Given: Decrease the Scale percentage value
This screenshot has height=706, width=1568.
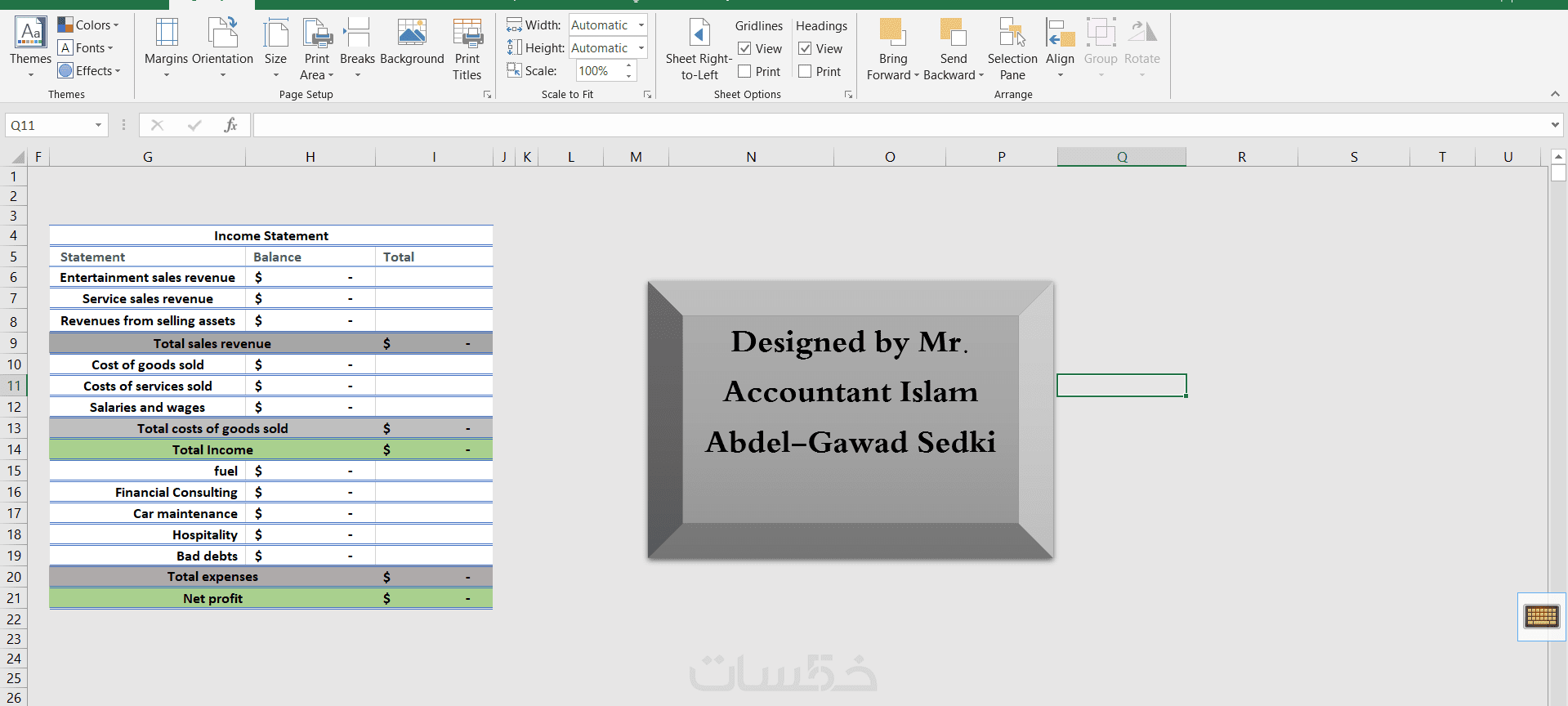Looking at the screenshot, I should (628, 76).
